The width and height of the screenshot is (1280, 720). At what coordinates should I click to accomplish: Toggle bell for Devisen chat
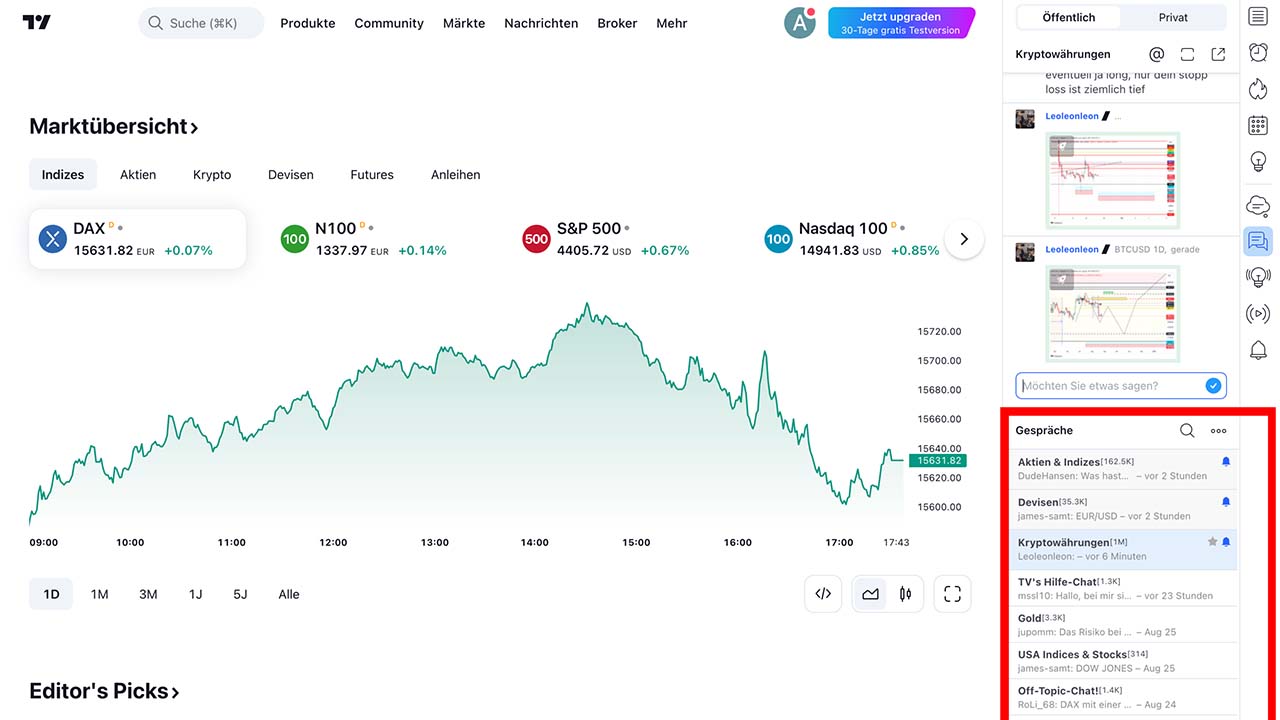1226,502
